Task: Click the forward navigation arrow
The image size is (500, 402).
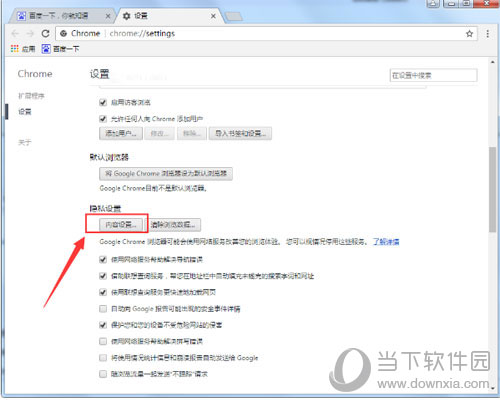Action: tap(30, 33)
